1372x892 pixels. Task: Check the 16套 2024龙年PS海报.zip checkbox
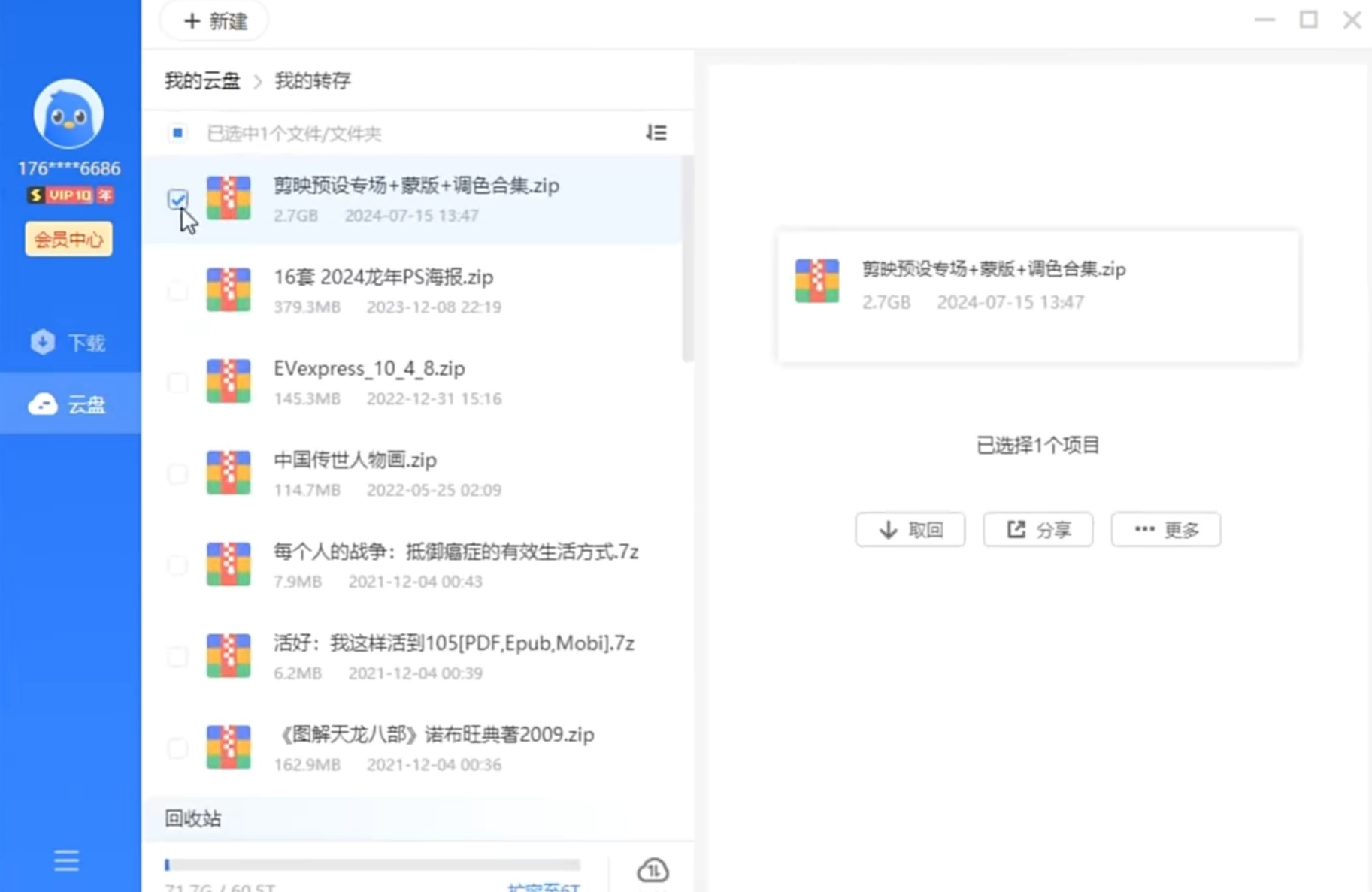click(x=177, y=291)
